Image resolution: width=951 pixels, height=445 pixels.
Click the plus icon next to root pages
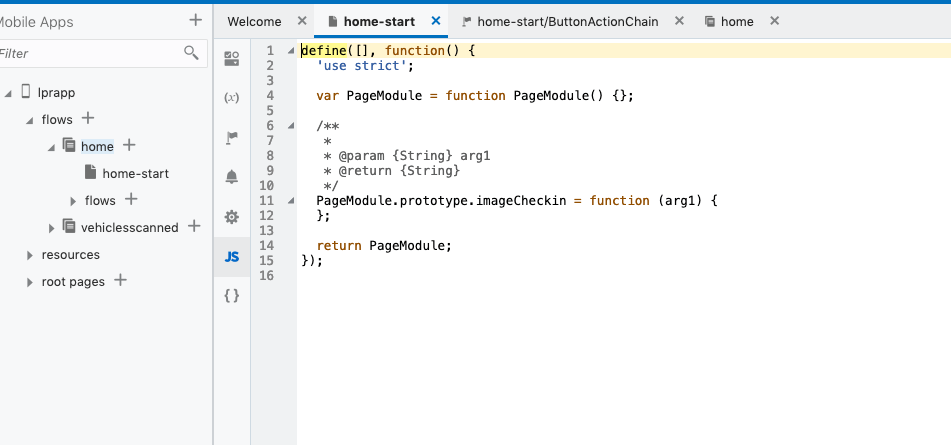click(120, 280)
